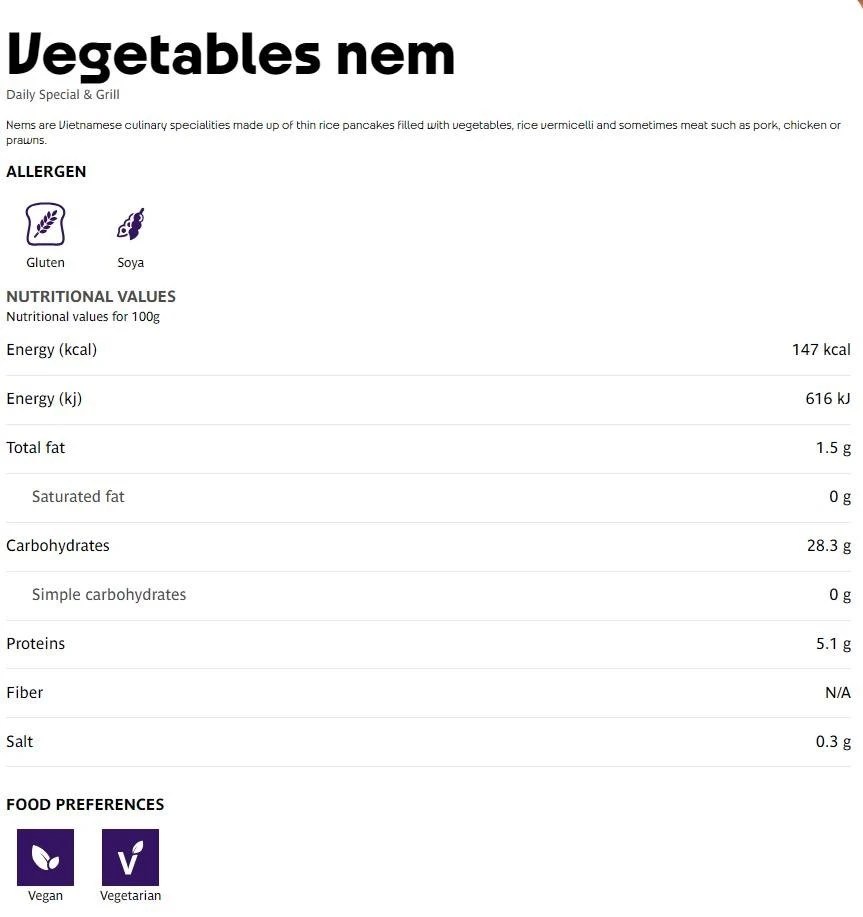This screenshot has height=917, width=863.
Task: Click the Vegetarian label under icon
Action: (130, 896)
